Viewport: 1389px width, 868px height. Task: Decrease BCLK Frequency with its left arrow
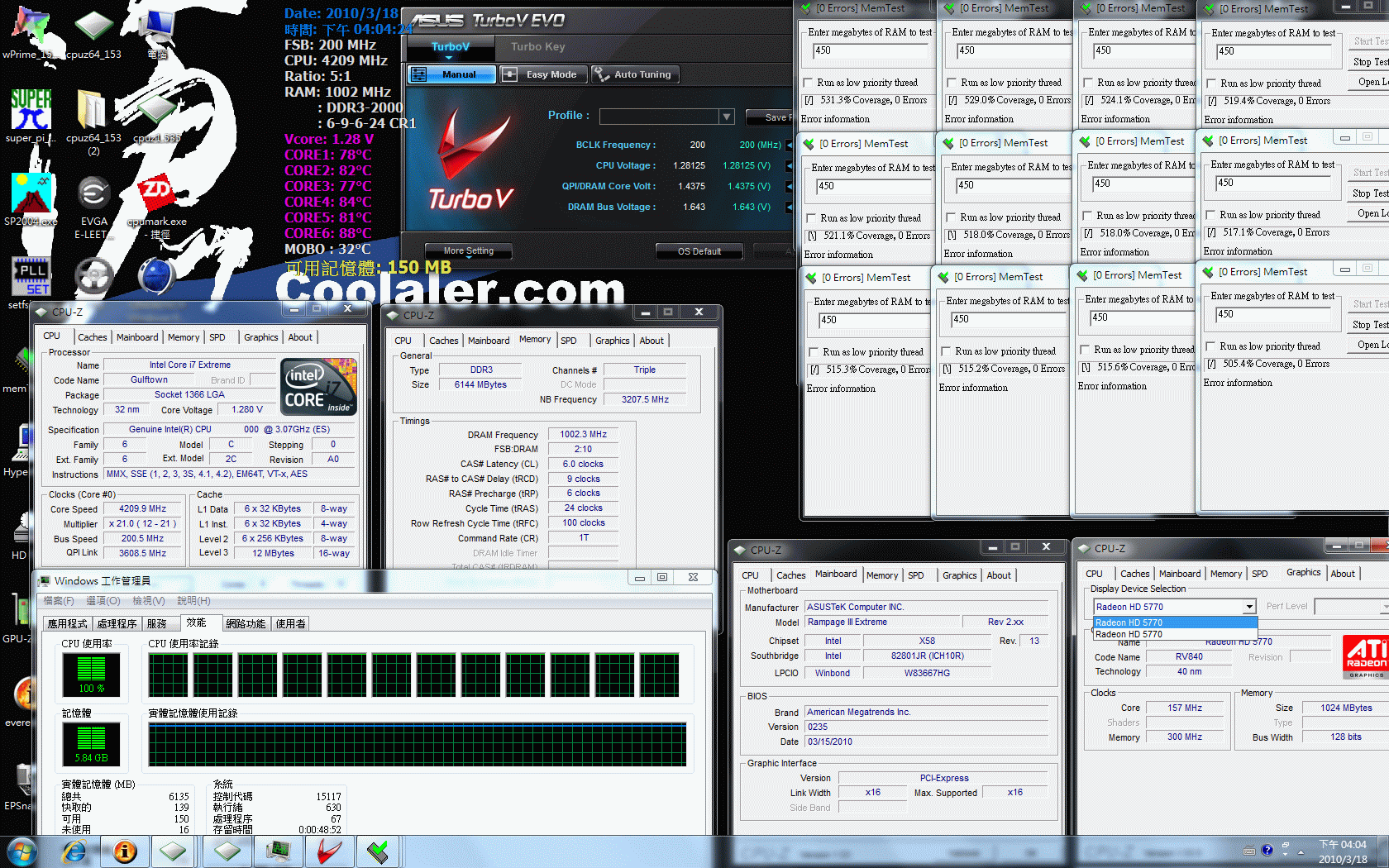pos(790,145)
